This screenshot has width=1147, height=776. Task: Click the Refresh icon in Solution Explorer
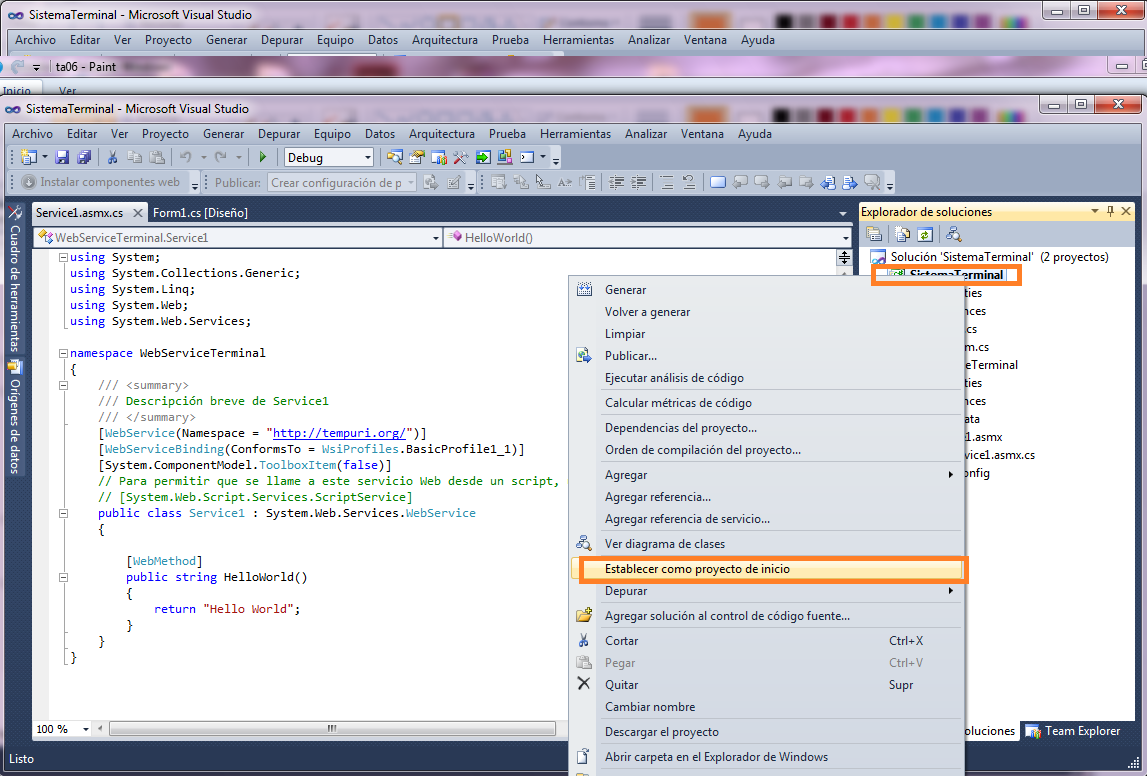pyautogui.click(x=925, y=234)
